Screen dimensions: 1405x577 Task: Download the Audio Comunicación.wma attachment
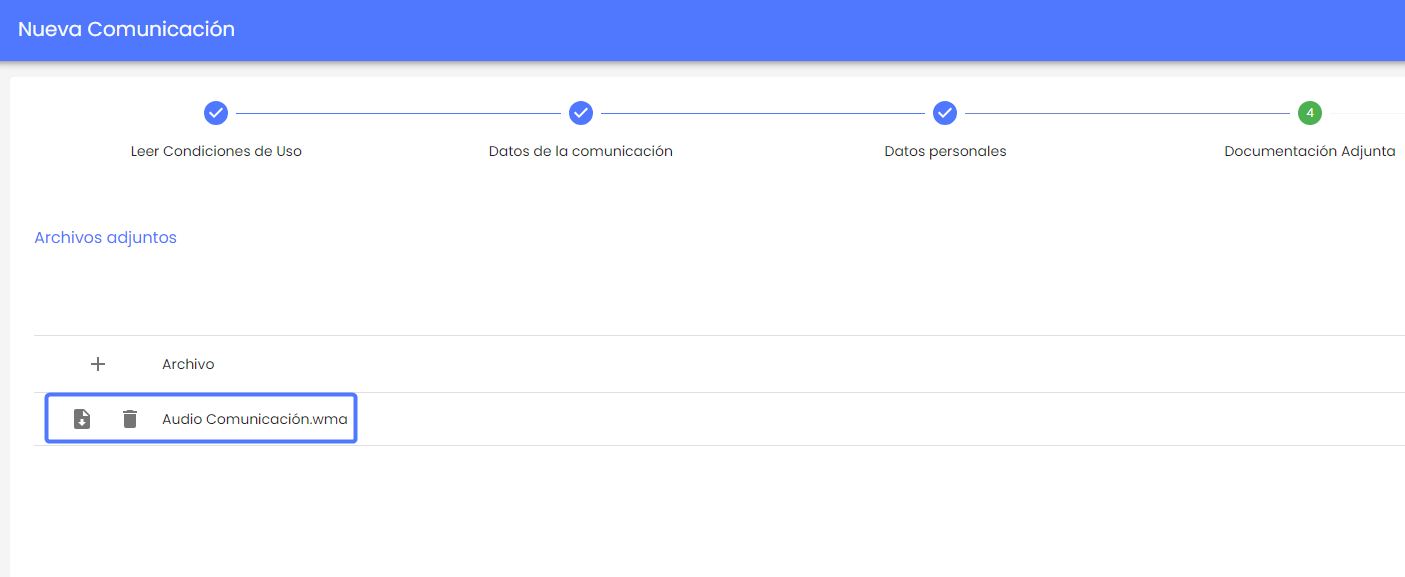pos(82,419)
